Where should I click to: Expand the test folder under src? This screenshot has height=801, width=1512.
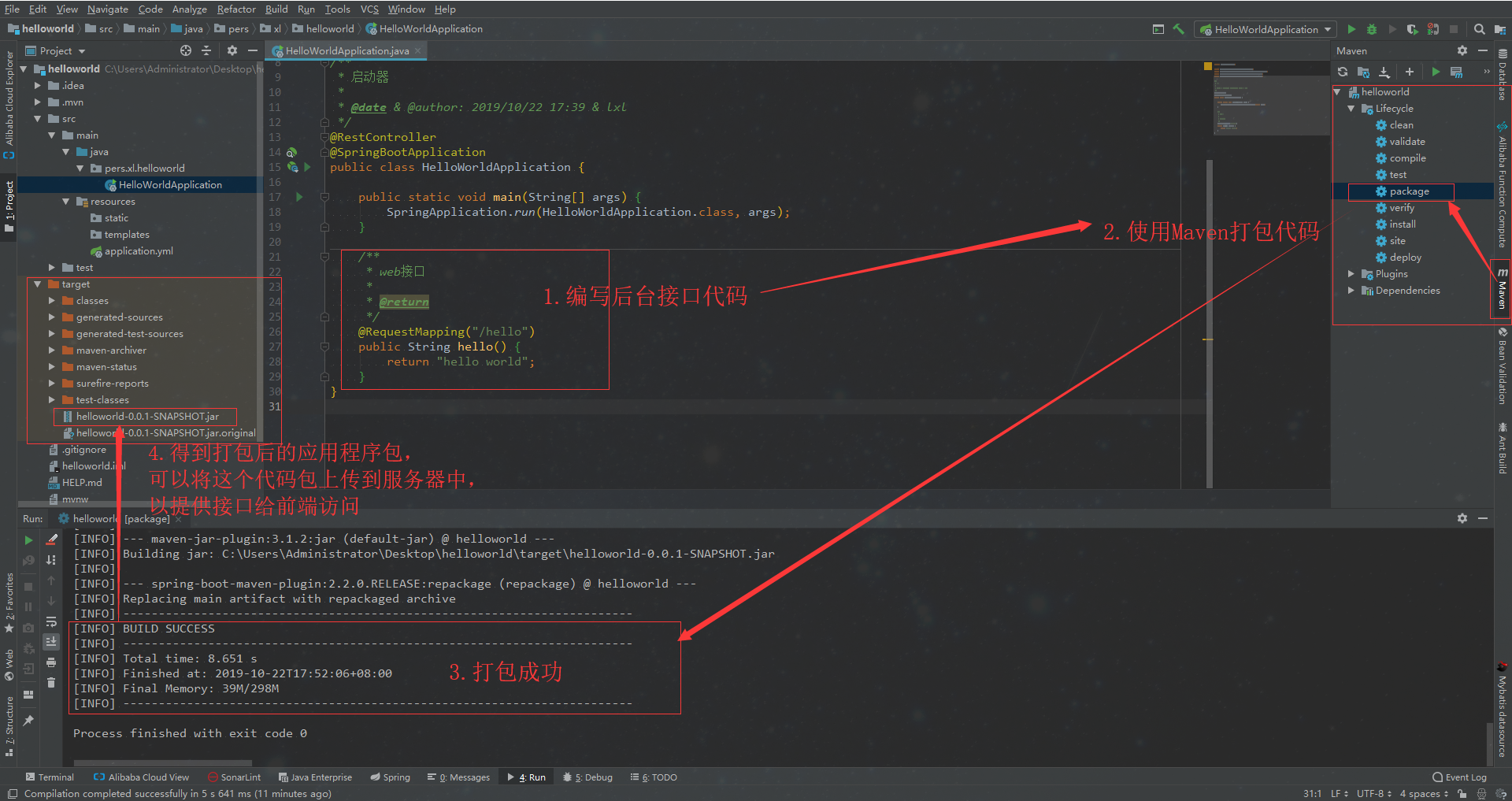coord(52,268)
